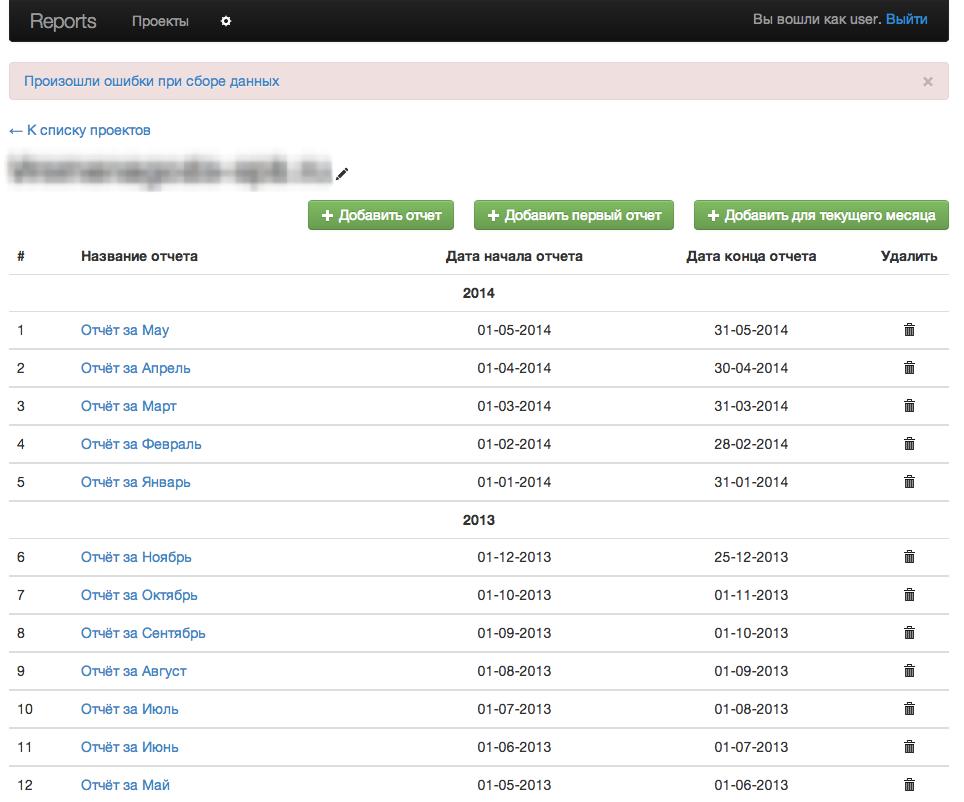Go back via К списку проектов link
This screenshot has width=964, height=802.
[x=80, y=130]
